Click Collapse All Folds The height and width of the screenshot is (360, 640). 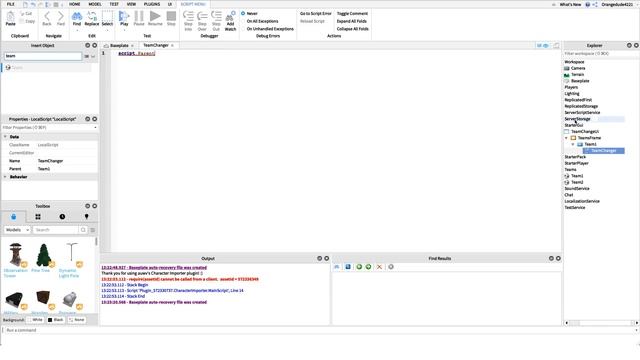tap(353, 29)
